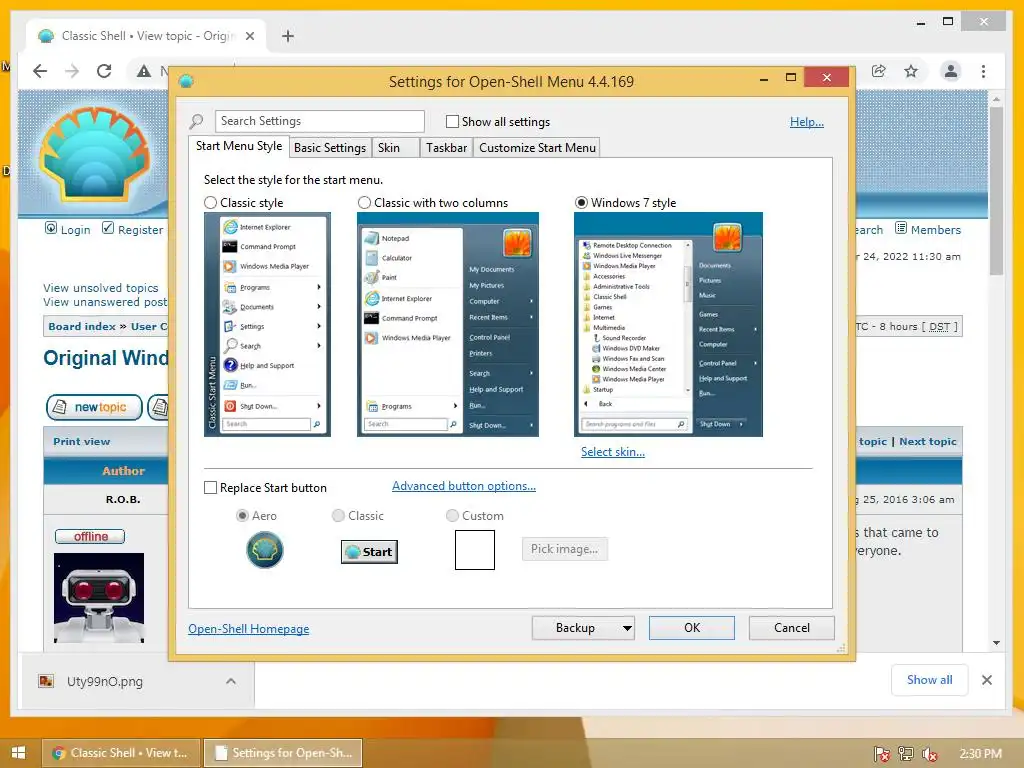This screenshot has width=1024, height=768.
Task: Select the Aero button radio option
Action: [x=242, y=515]
